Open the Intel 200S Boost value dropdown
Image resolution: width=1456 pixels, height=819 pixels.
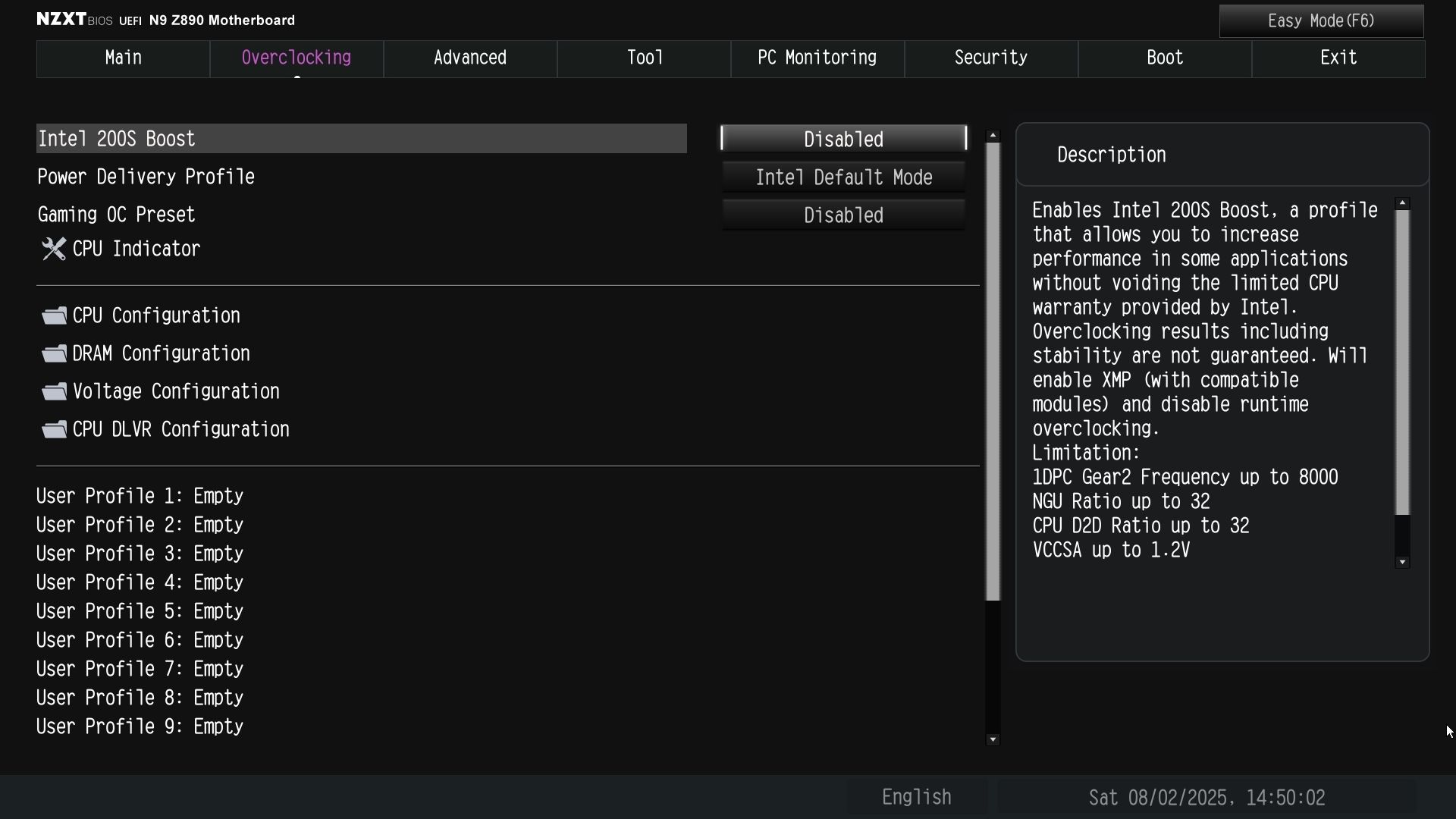[x=843, y=139]
